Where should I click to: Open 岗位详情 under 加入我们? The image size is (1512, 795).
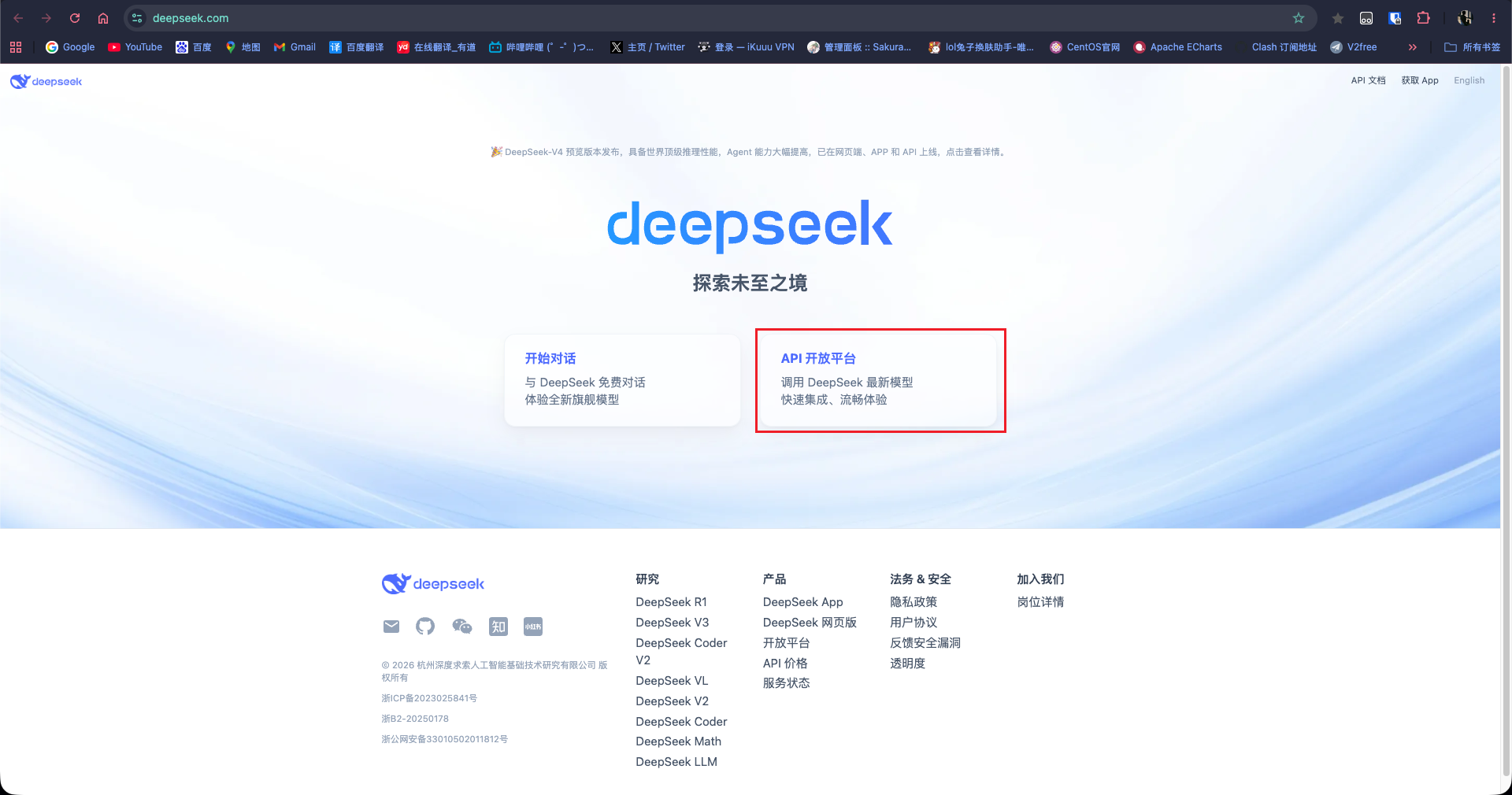(1040, 602)
